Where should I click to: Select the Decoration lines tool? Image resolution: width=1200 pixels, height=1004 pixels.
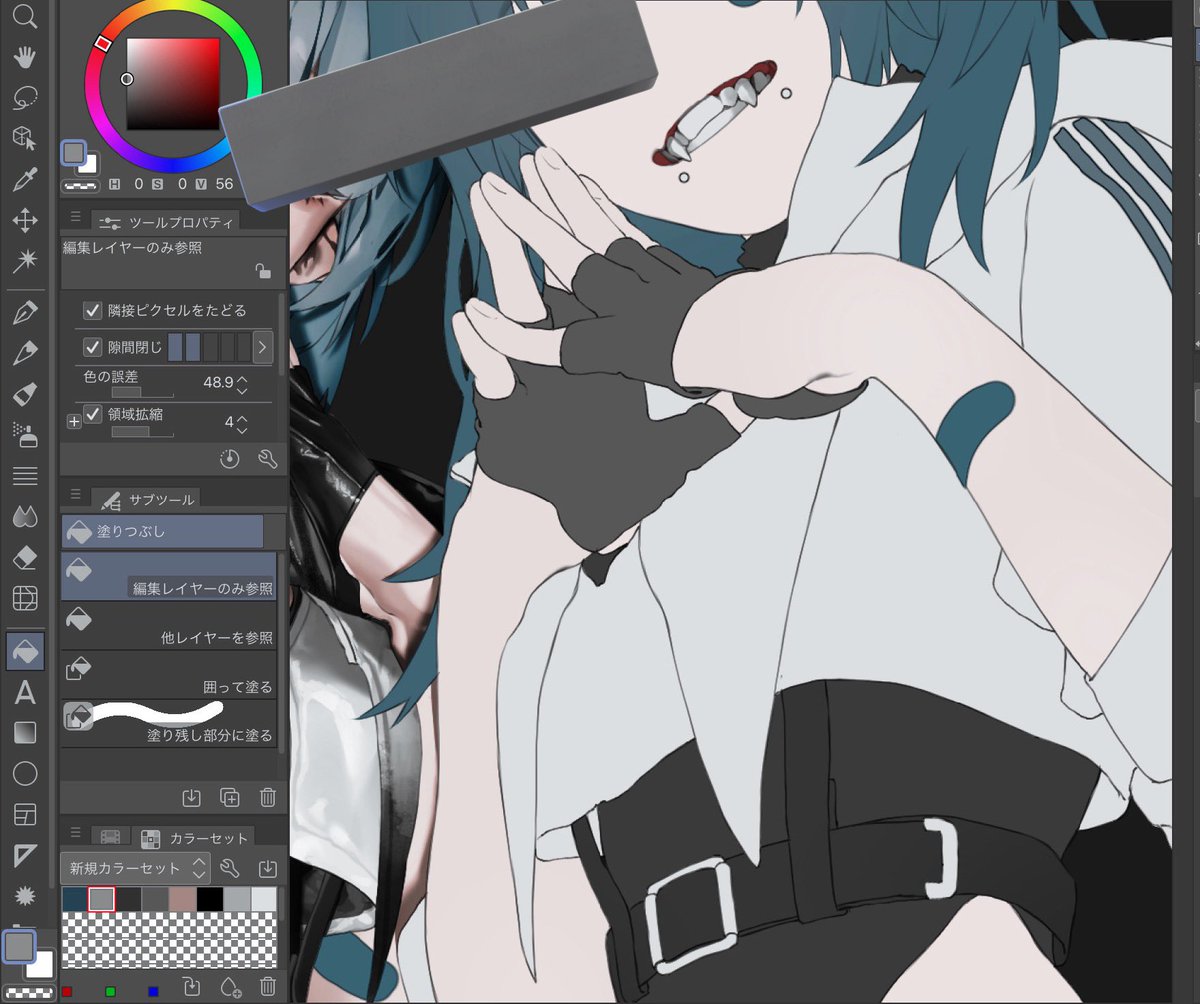25,476
